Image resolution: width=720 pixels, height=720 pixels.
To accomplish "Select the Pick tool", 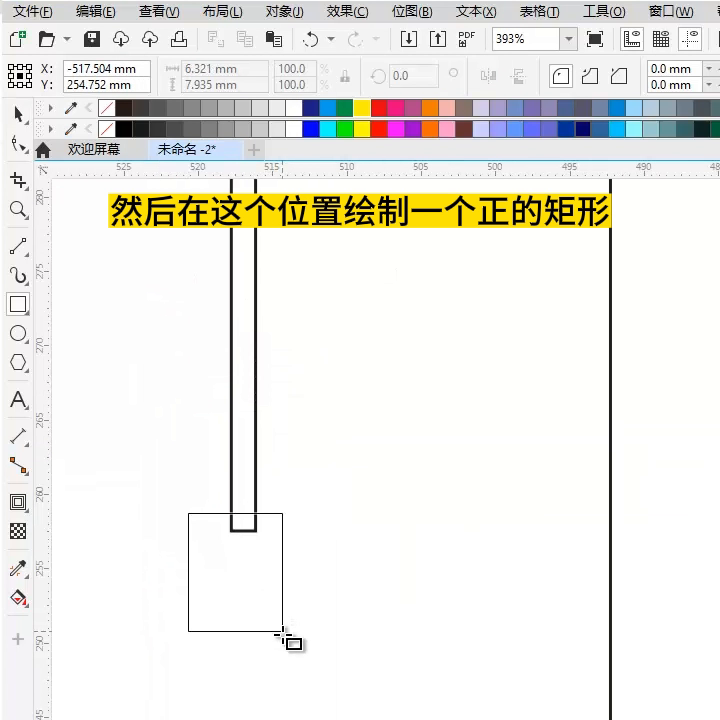I will pyautogui.click(x=18, y=115).
